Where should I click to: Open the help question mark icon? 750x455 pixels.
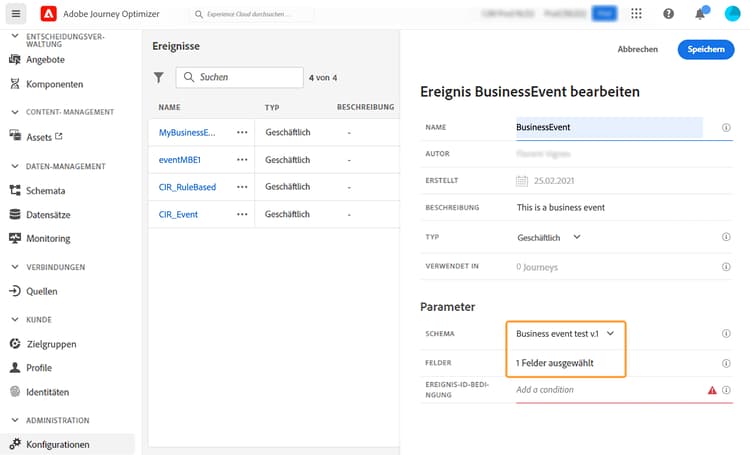(x=669, y=14)
